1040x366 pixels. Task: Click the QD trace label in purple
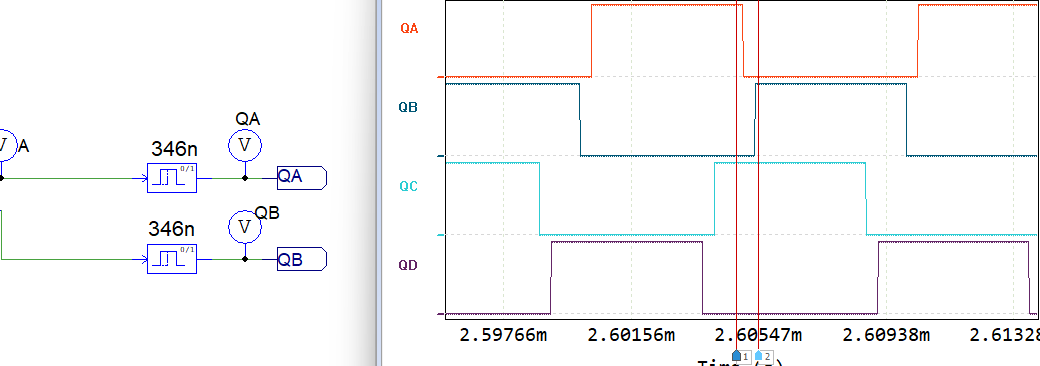(409, 265)
